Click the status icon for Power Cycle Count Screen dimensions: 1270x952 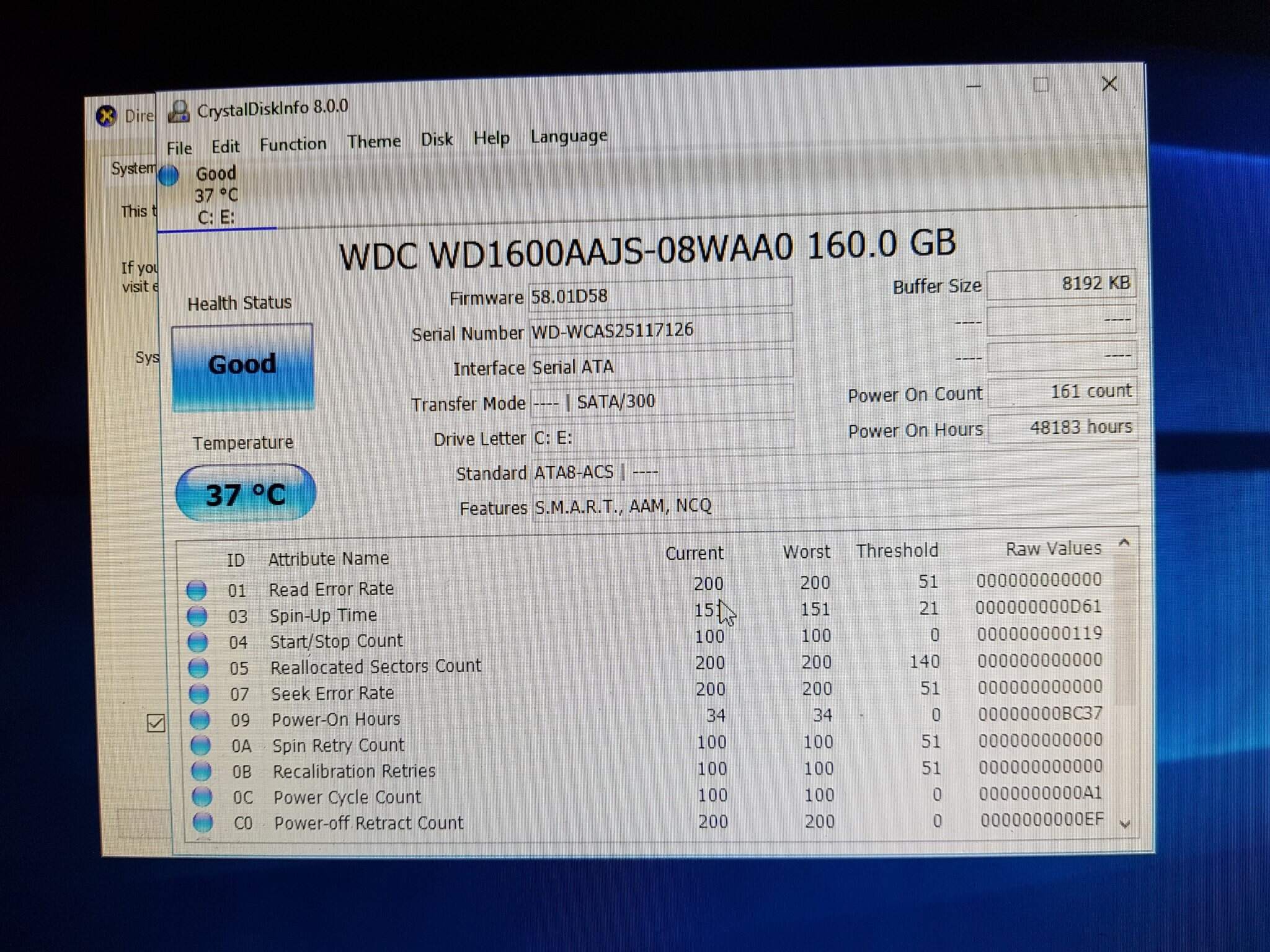tap(202, 796)
